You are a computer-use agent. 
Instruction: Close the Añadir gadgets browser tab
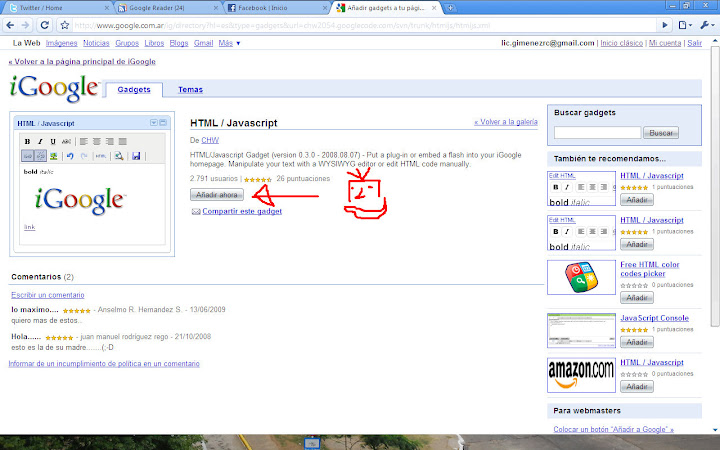434,8
